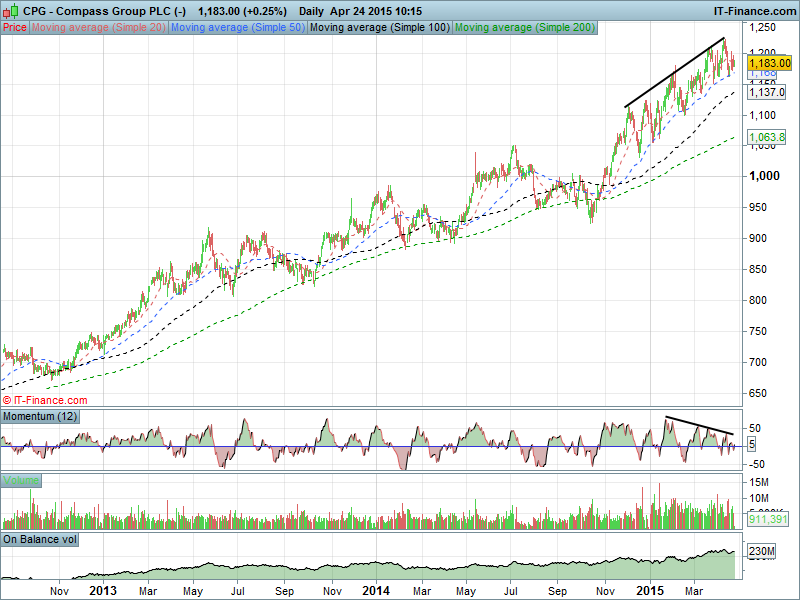Open the Momentum (12) indicator label
This screenshot has width=800, height=600.
click(40, 415)
